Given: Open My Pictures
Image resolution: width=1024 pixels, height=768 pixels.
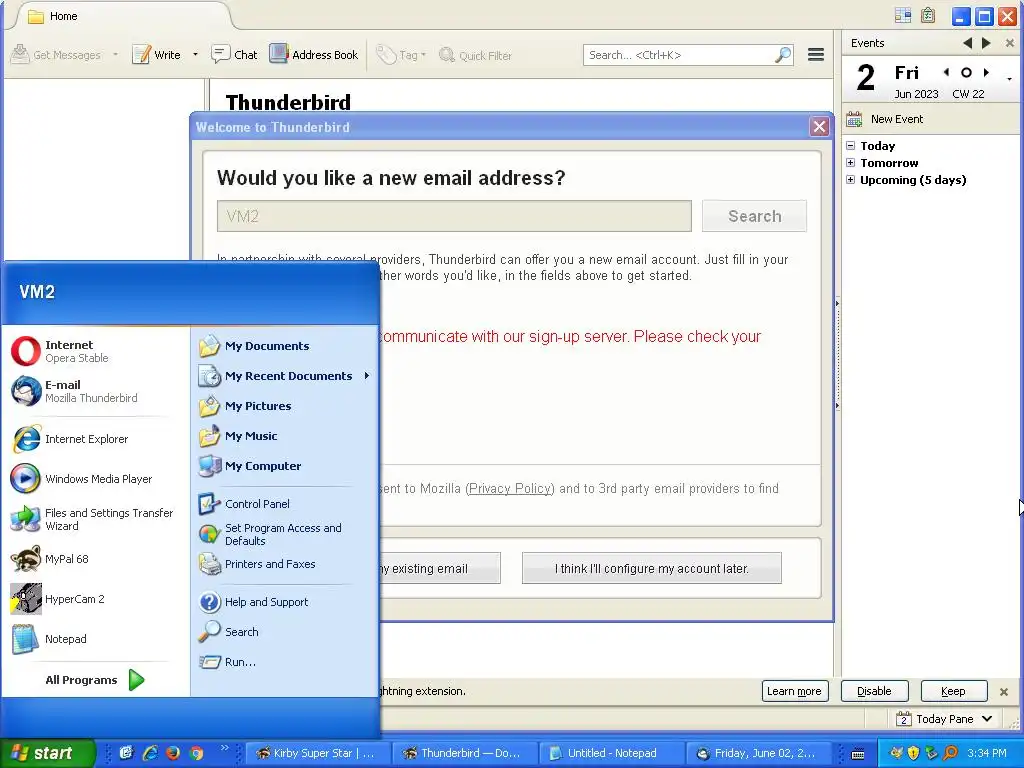Looking at the screenshot, I should coord(285,406).
